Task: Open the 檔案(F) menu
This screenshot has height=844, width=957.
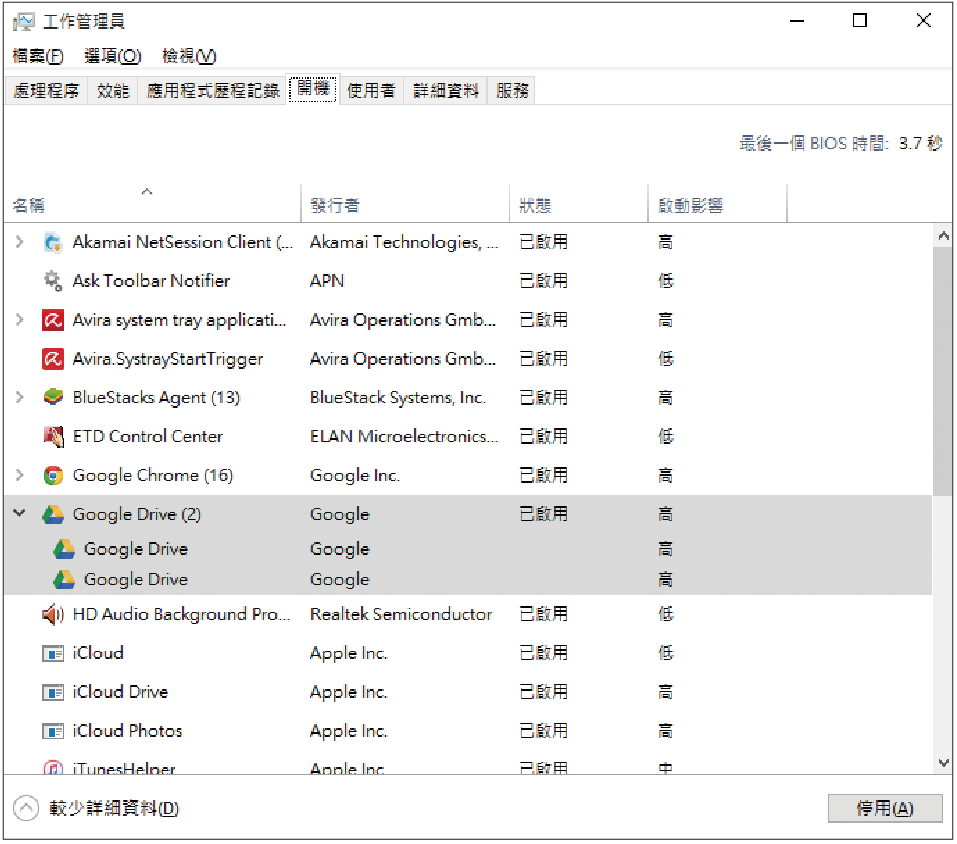Action: point(38,56)
